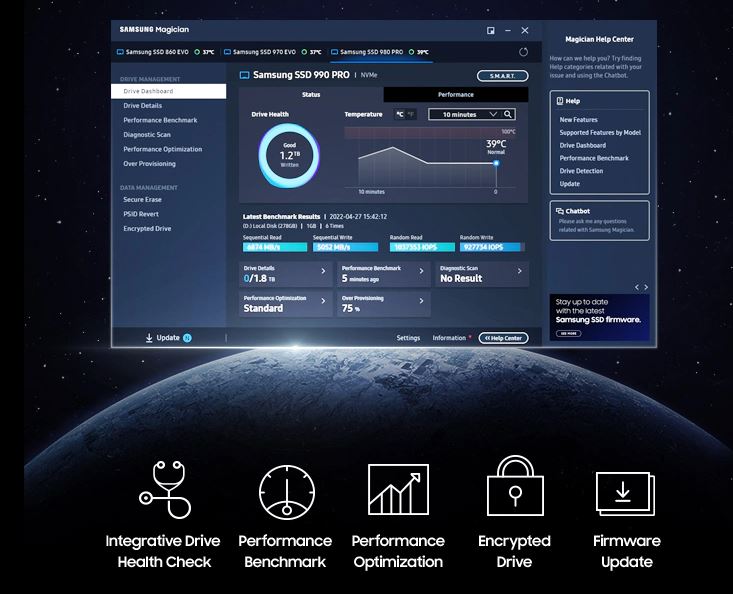Open Drive Detection help link

click(582, 171)
